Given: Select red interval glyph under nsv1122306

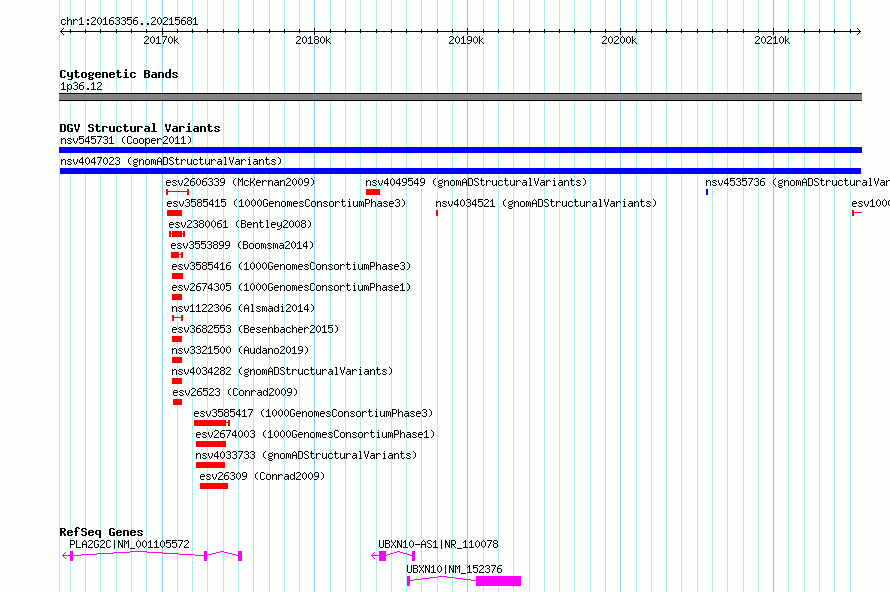Looking at the screenshot, I should coord(177,318).
